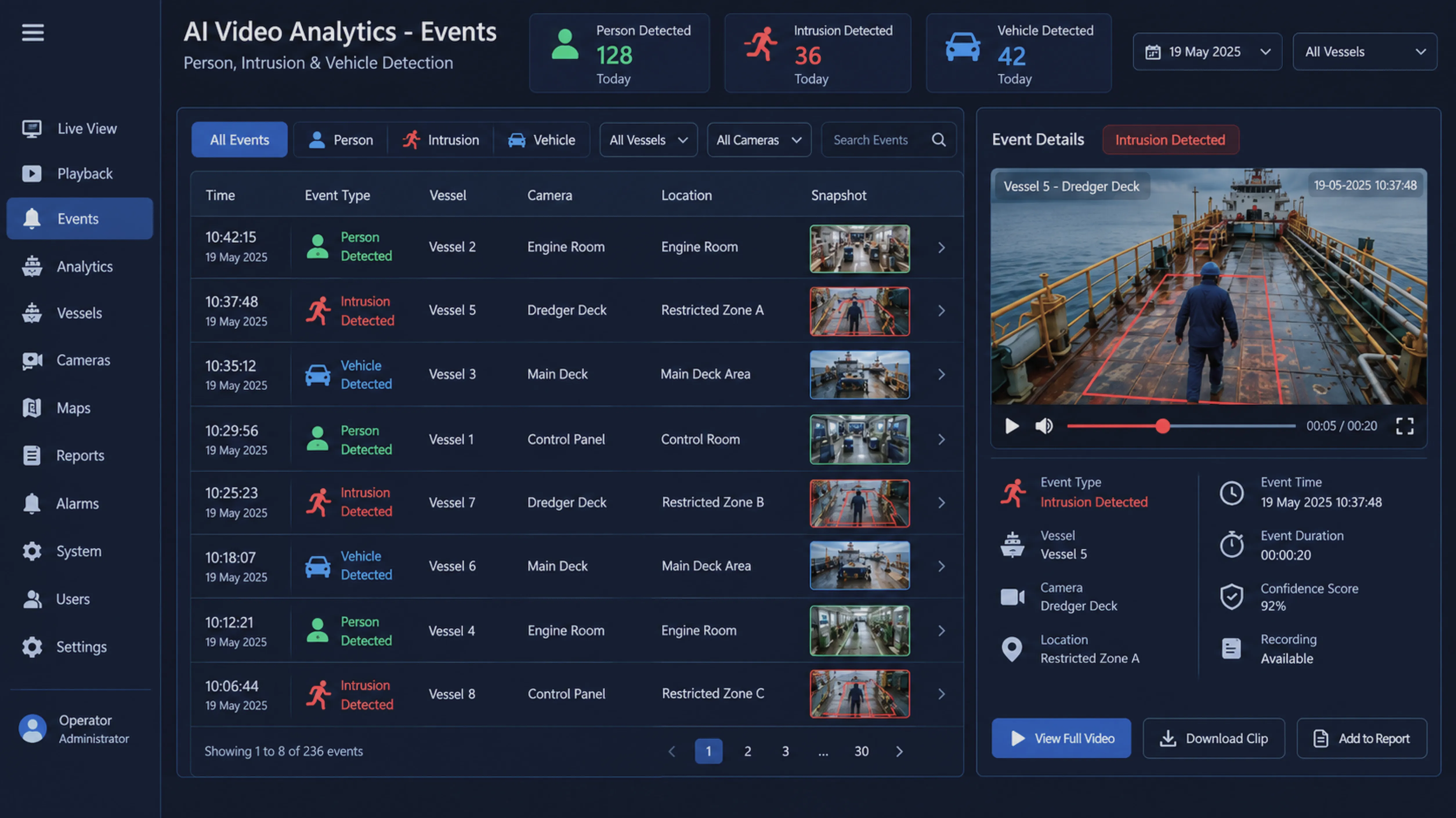Jump to page 30 of events

[861, 751]
